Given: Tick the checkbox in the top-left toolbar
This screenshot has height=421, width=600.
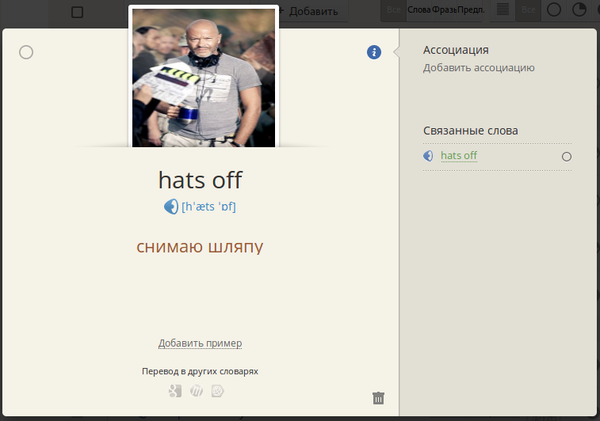Looking at the screenshot, I should [78, 12].
